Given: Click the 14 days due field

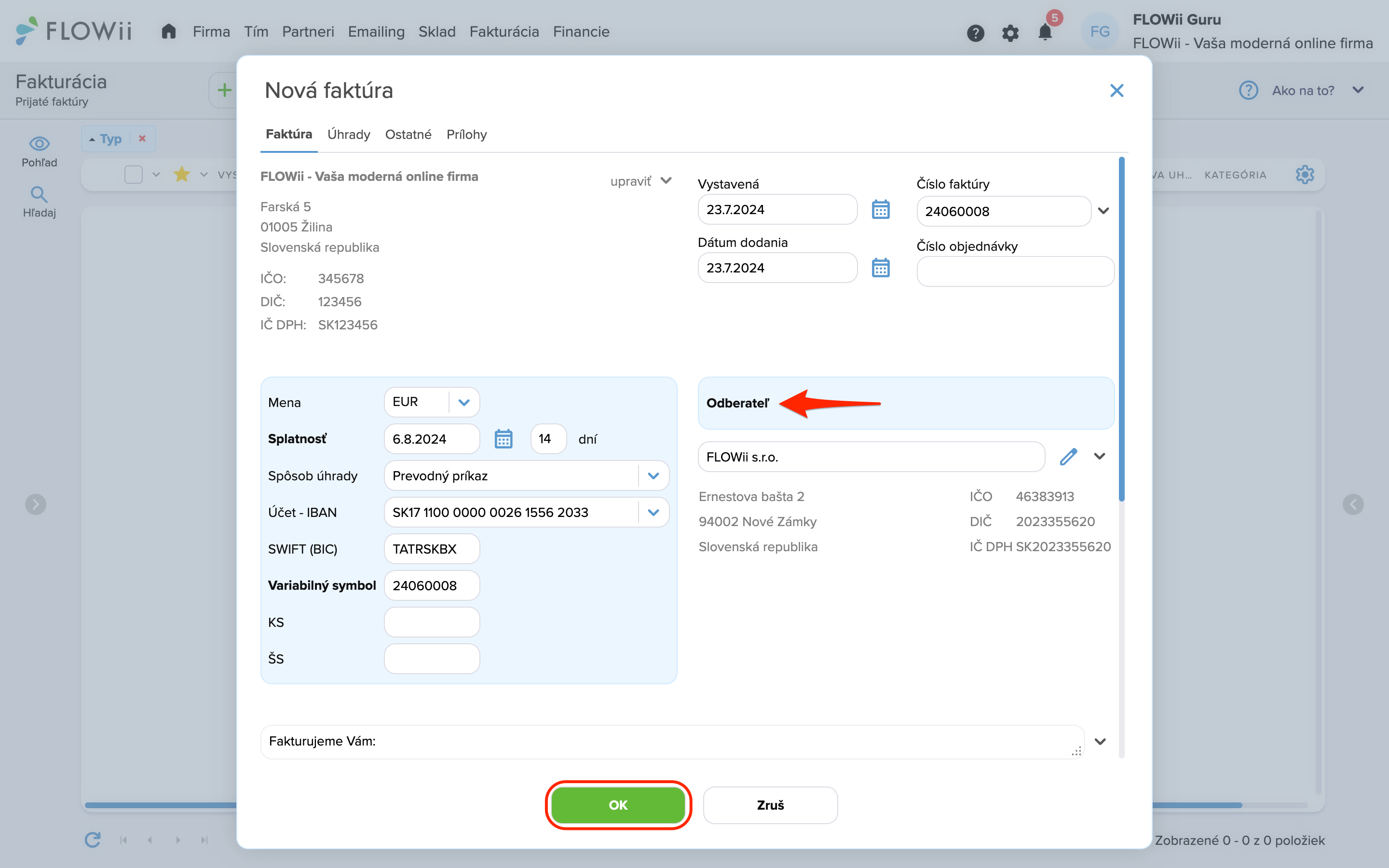Looking at the screenshot, I should (x=549, y=439).
